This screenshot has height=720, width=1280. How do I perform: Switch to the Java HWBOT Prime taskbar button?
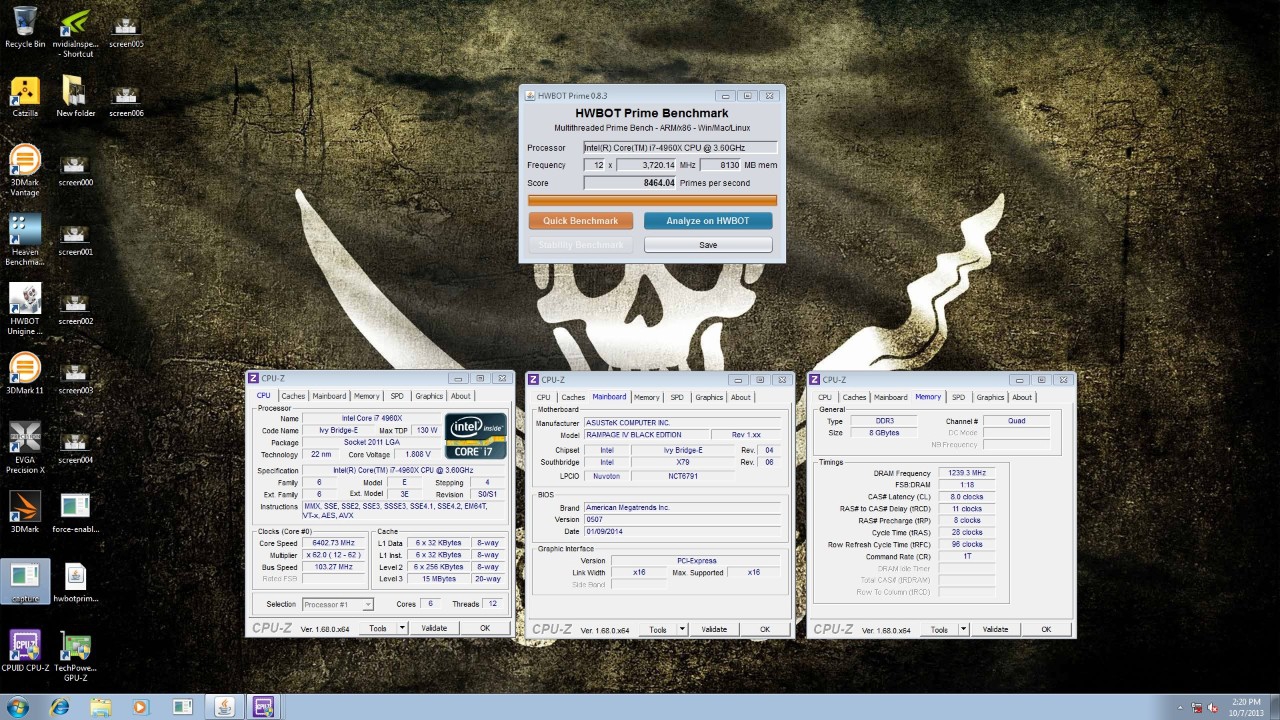click(x=223, y=707)
